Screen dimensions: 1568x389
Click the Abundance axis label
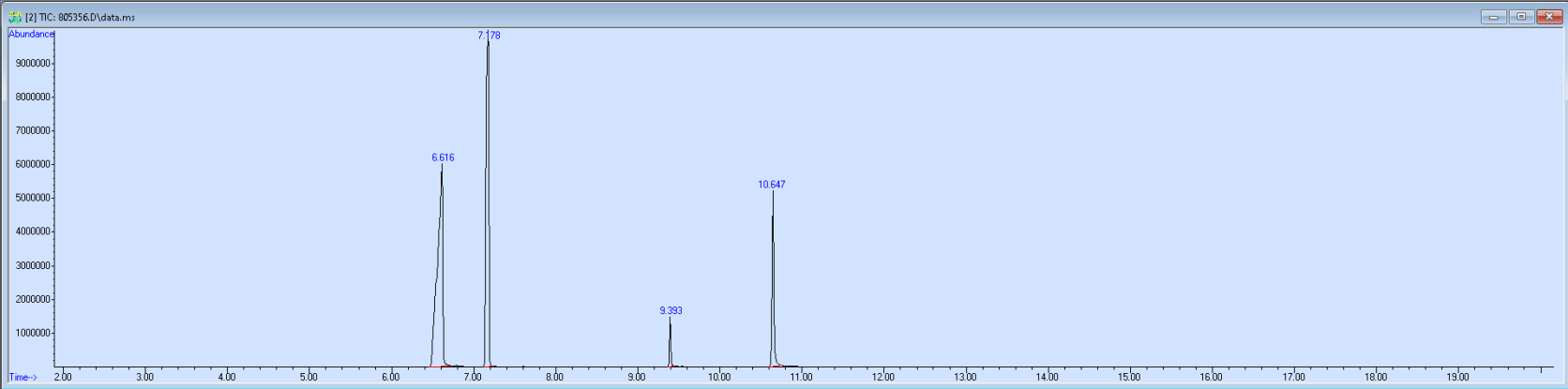click(x=31, y=34)
